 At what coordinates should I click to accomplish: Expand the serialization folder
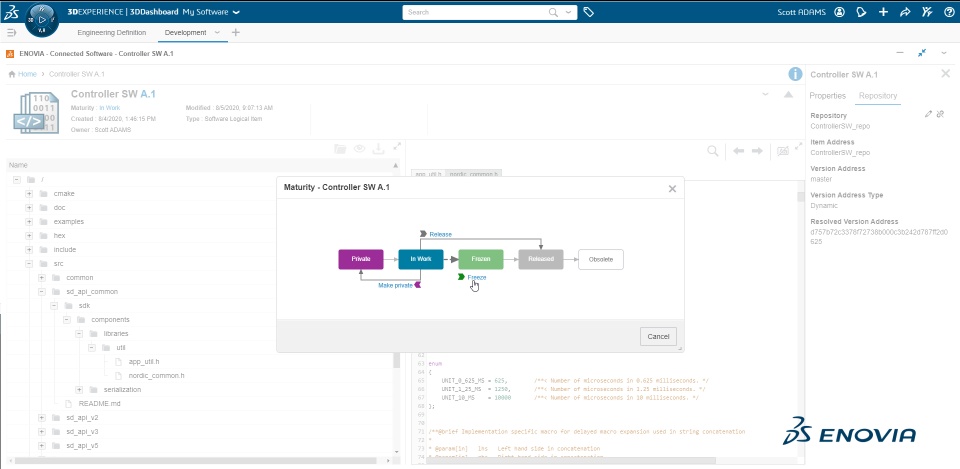(x=79, y=389)
